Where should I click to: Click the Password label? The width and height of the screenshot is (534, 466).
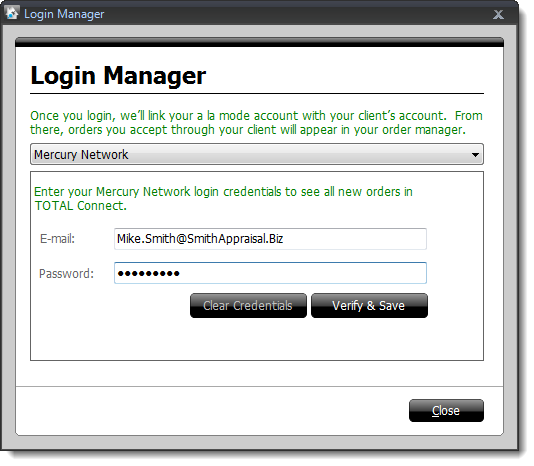66,274
